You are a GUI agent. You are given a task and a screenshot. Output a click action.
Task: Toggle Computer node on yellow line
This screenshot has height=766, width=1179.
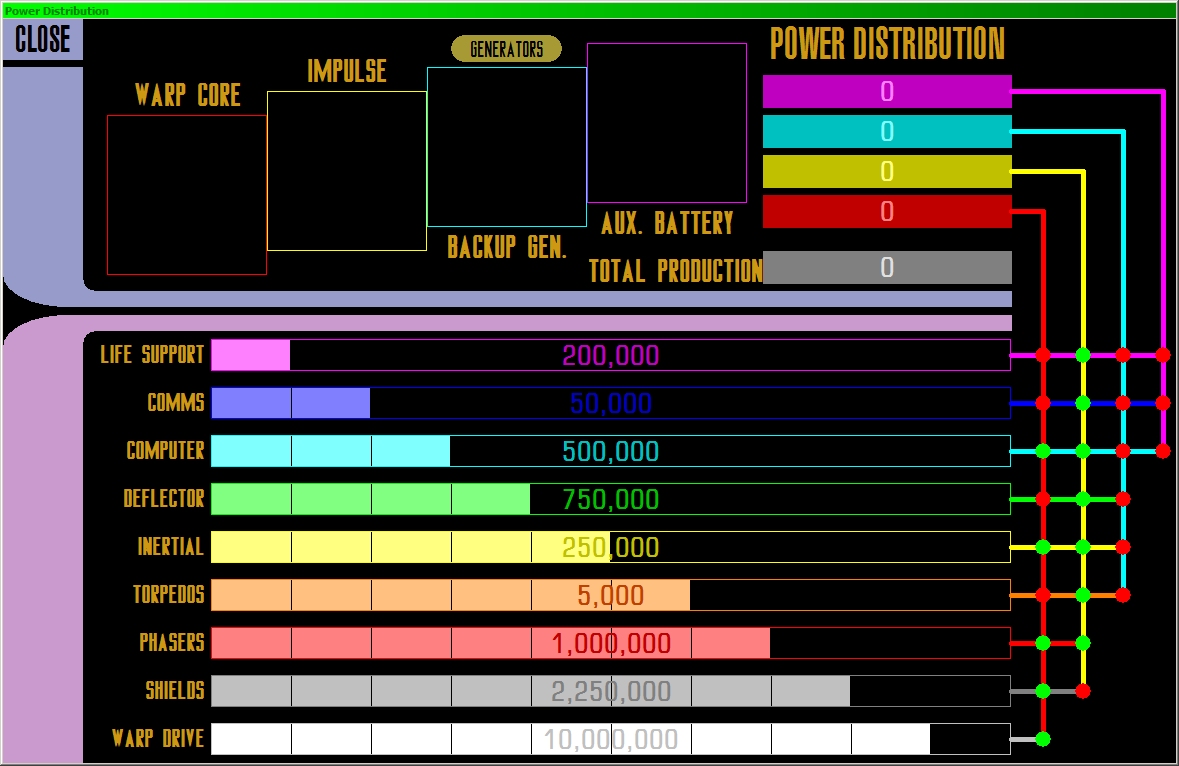(x=1083, y=451)
